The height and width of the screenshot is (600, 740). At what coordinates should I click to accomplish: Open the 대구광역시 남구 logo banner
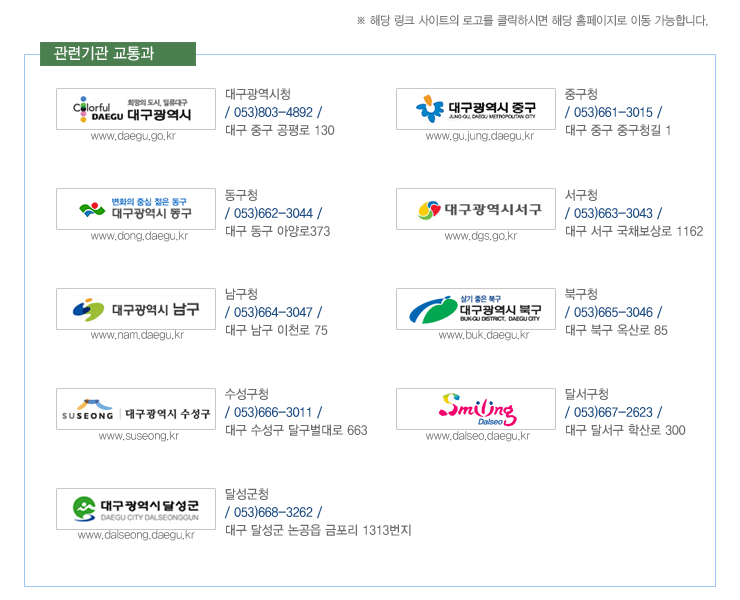coord(136,309)
